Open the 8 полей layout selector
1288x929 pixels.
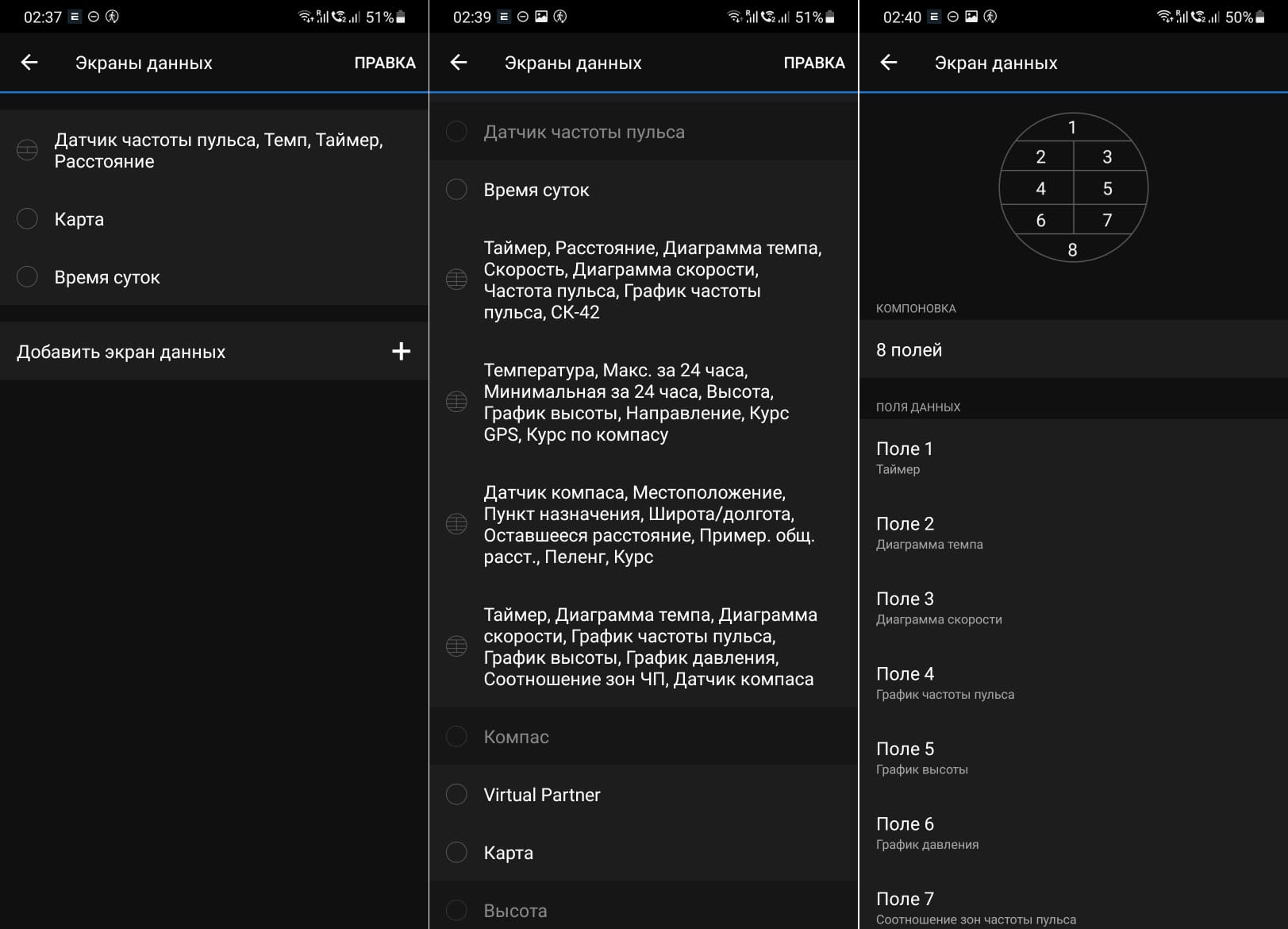coord(1073,349)
